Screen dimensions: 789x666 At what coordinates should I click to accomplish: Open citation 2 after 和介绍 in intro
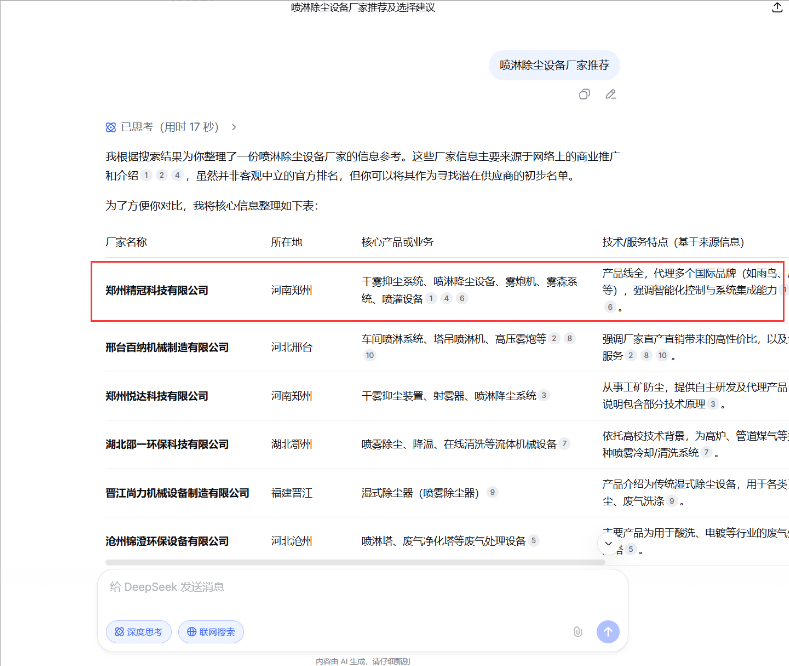coord(162,175)
